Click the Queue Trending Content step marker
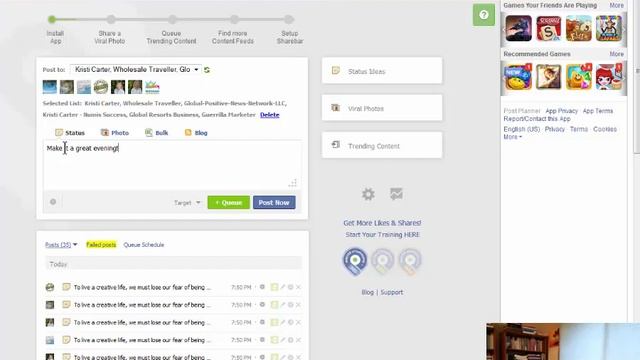Screen dimensions: 640x360 click(x=172, y=19)
